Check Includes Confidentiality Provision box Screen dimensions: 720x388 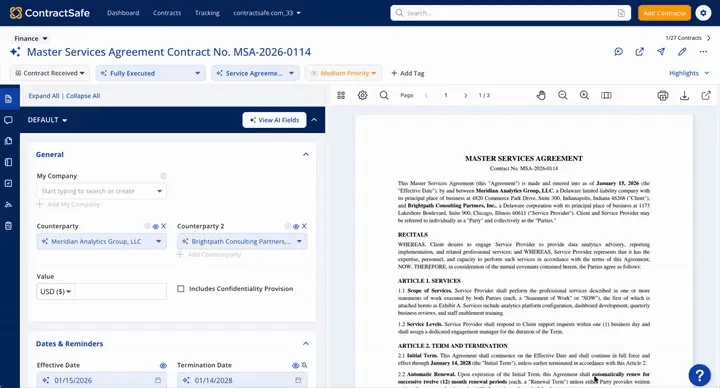click(x=181, y=289)
